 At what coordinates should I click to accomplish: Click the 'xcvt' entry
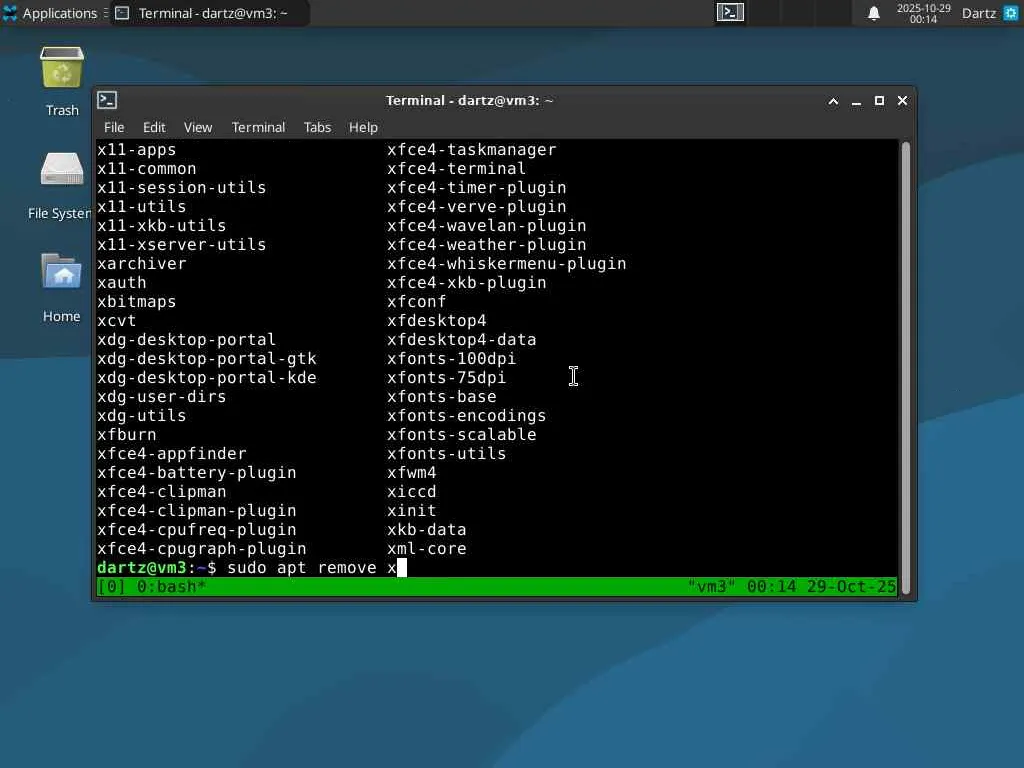coord(116,321)
